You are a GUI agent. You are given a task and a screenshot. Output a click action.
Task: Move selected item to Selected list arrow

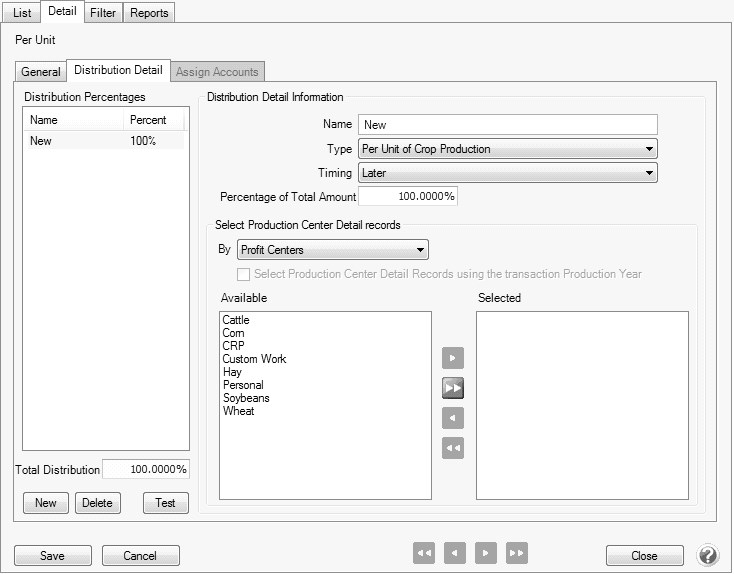click(x=453, y=358)
